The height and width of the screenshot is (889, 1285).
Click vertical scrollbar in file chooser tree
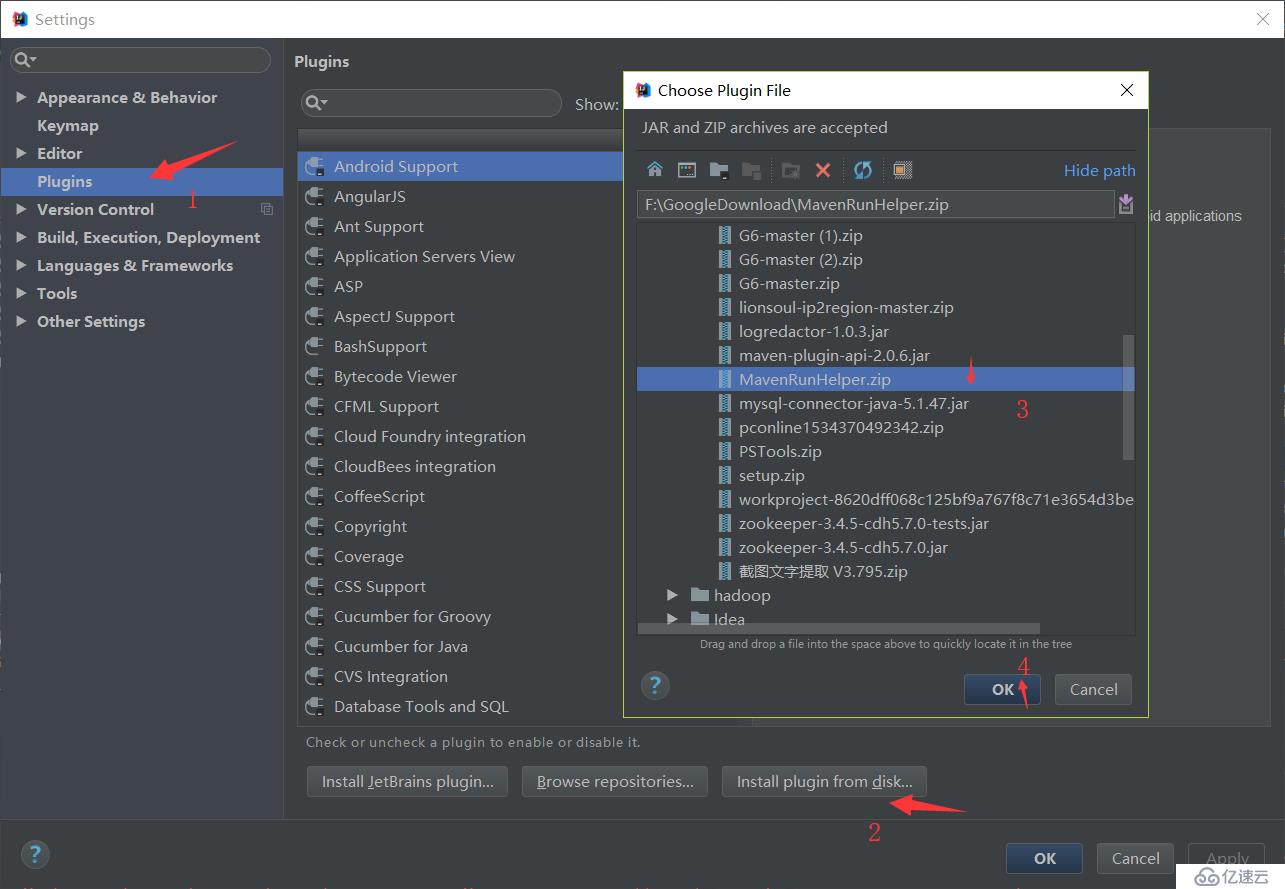point(1128,397)
